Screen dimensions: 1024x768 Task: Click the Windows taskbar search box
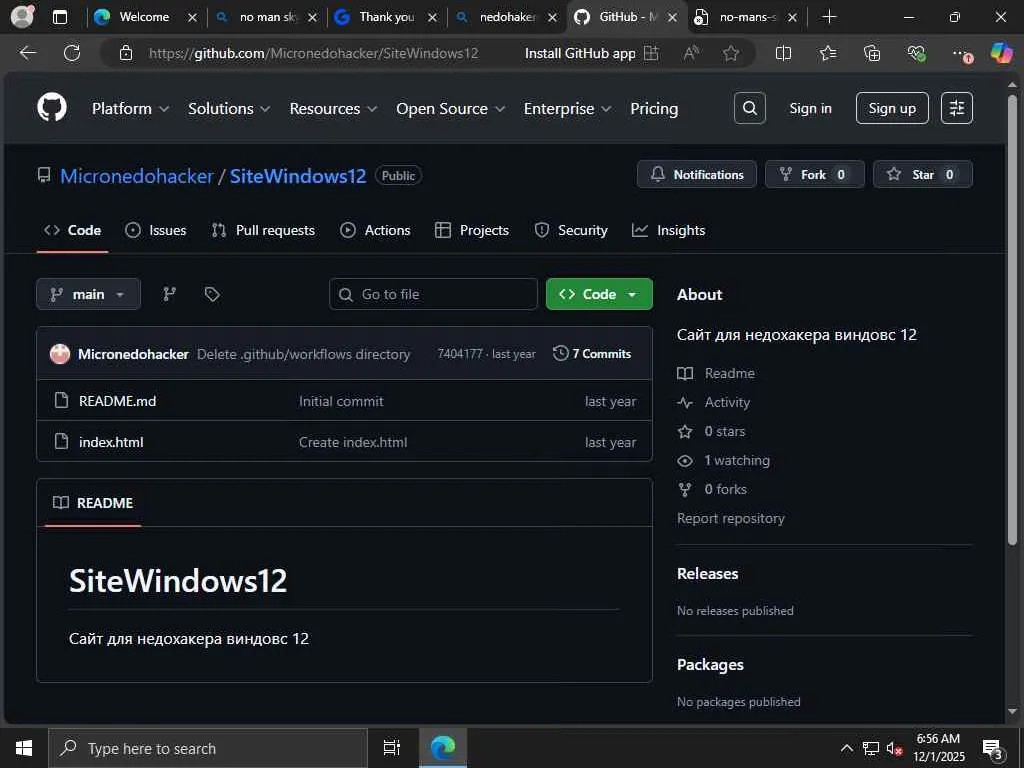pos(208,748)
